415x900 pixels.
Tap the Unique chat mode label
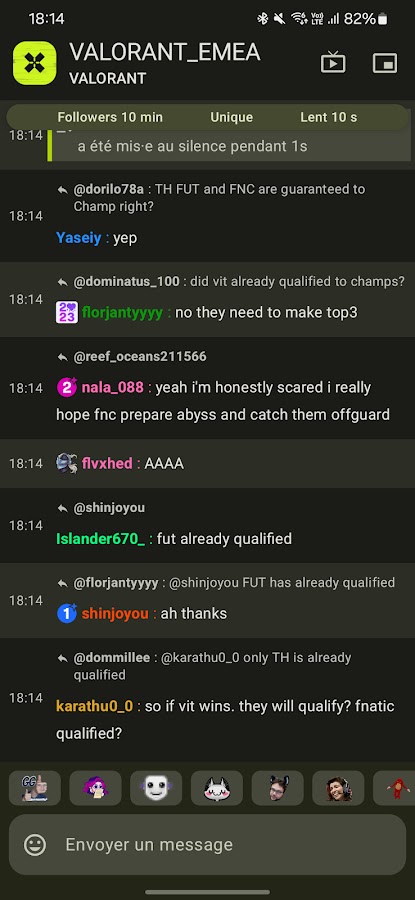point(231,118)
